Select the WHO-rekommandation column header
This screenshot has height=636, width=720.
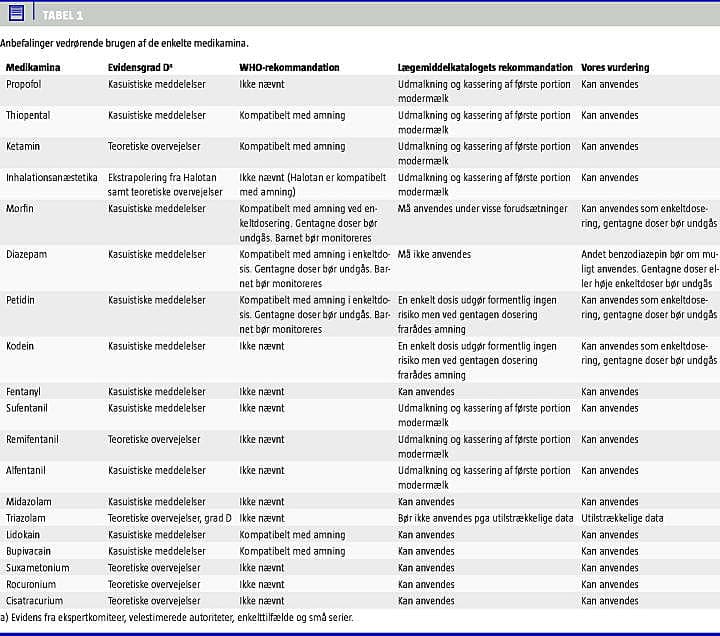(x=289, y=68)
